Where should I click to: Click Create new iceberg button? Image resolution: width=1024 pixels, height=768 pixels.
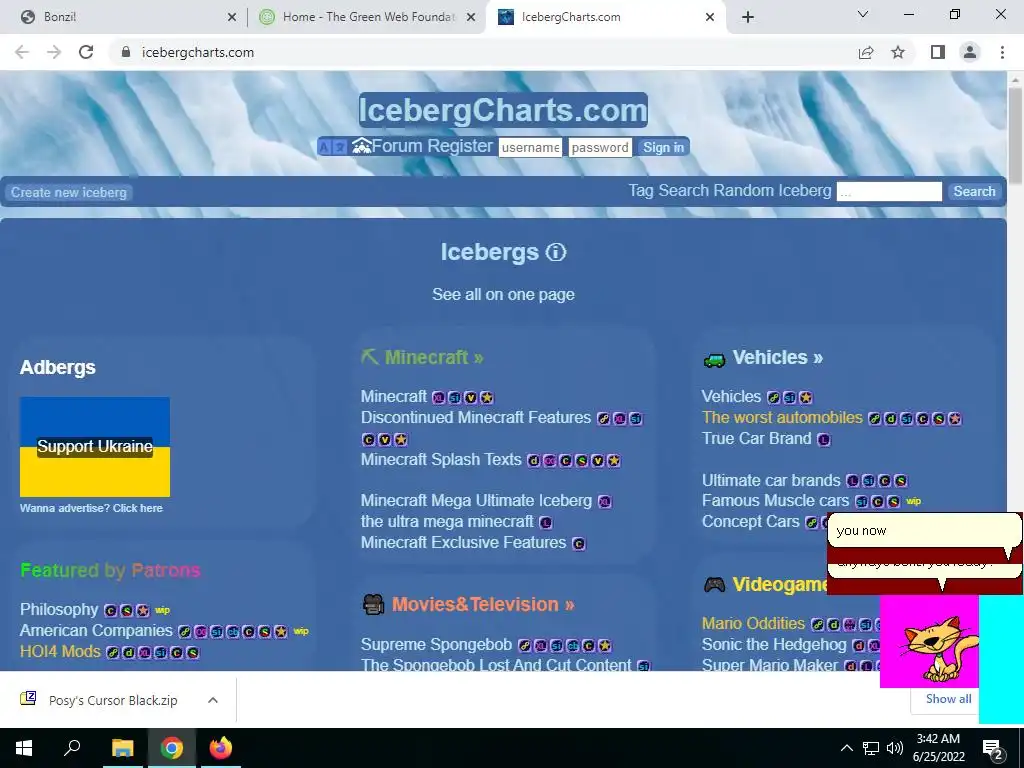tap(69, 193)
